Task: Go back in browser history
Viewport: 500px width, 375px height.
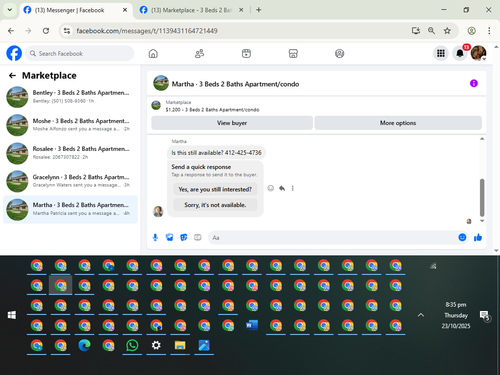Action: [x=11, y=31]
